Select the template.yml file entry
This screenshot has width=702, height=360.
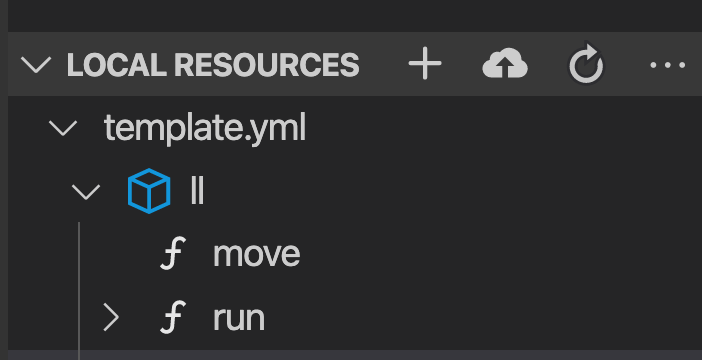(x=205, y=128)
